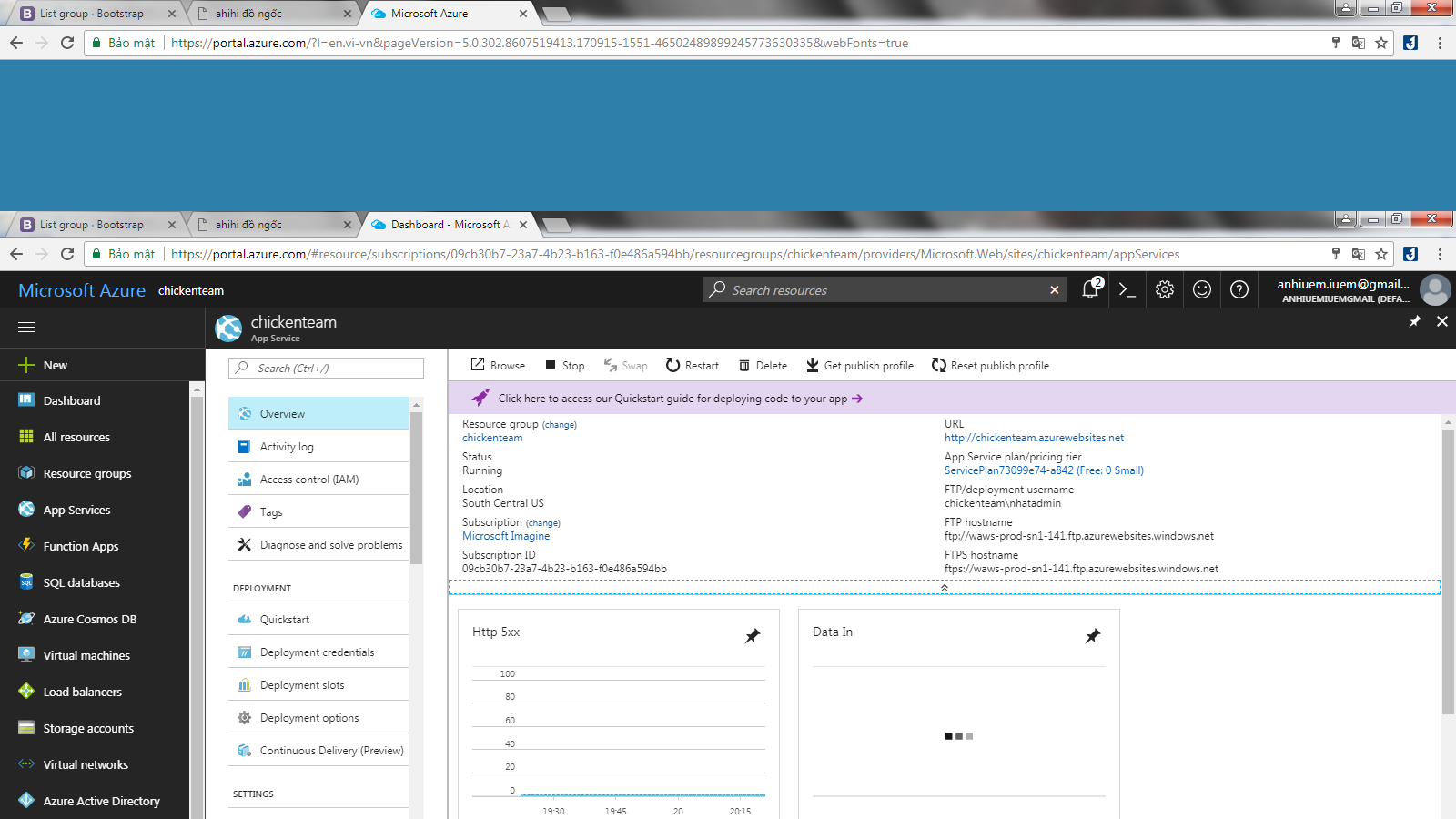Close the chickenteam blade
The height and width of the screenshot is (819, 1456).
(1442, 321)
